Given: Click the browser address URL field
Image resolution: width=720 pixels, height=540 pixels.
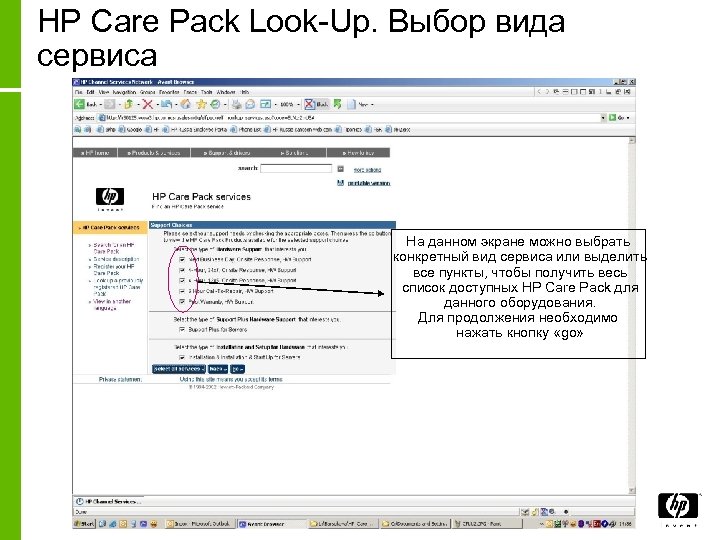Looking at the screenshot, I should (x=352, y=118).
